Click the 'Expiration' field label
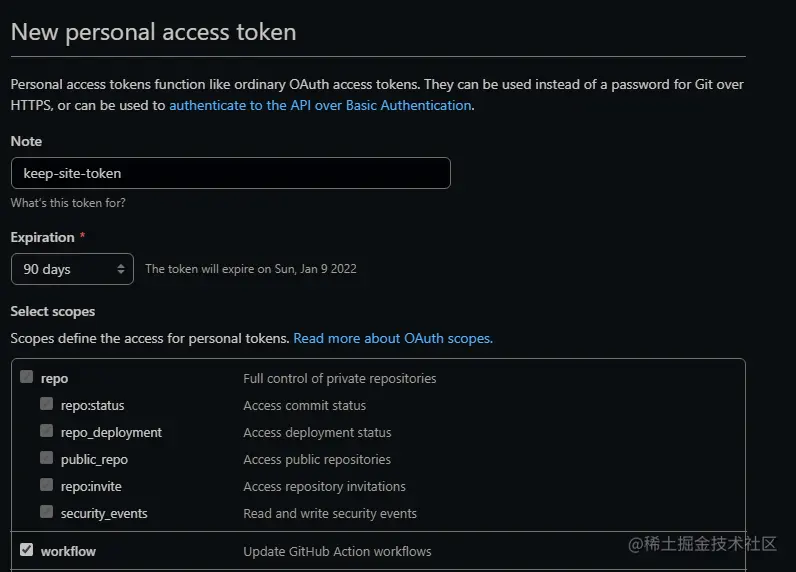This screenshot has height=572, width=796. (x=42, y=237)
